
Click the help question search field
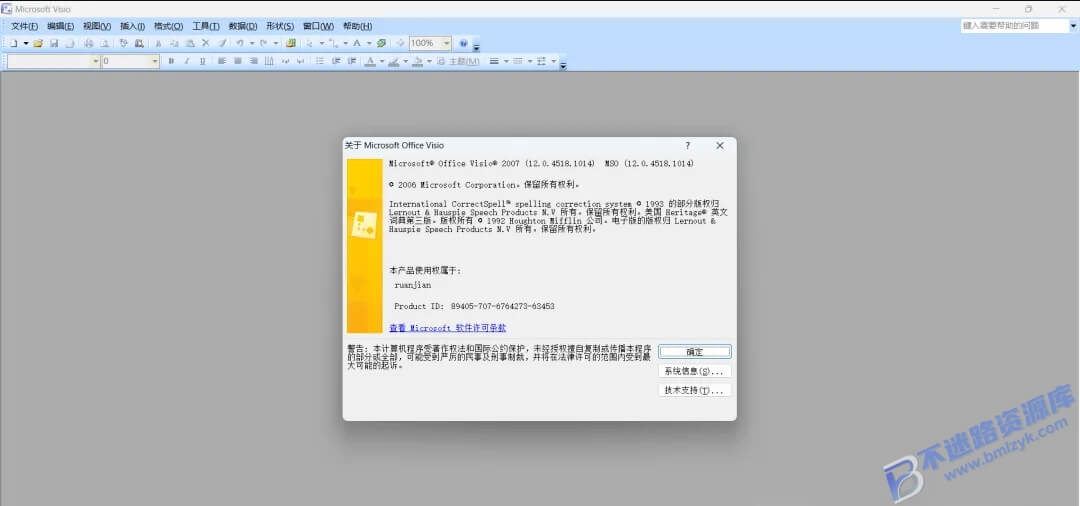1015,25
